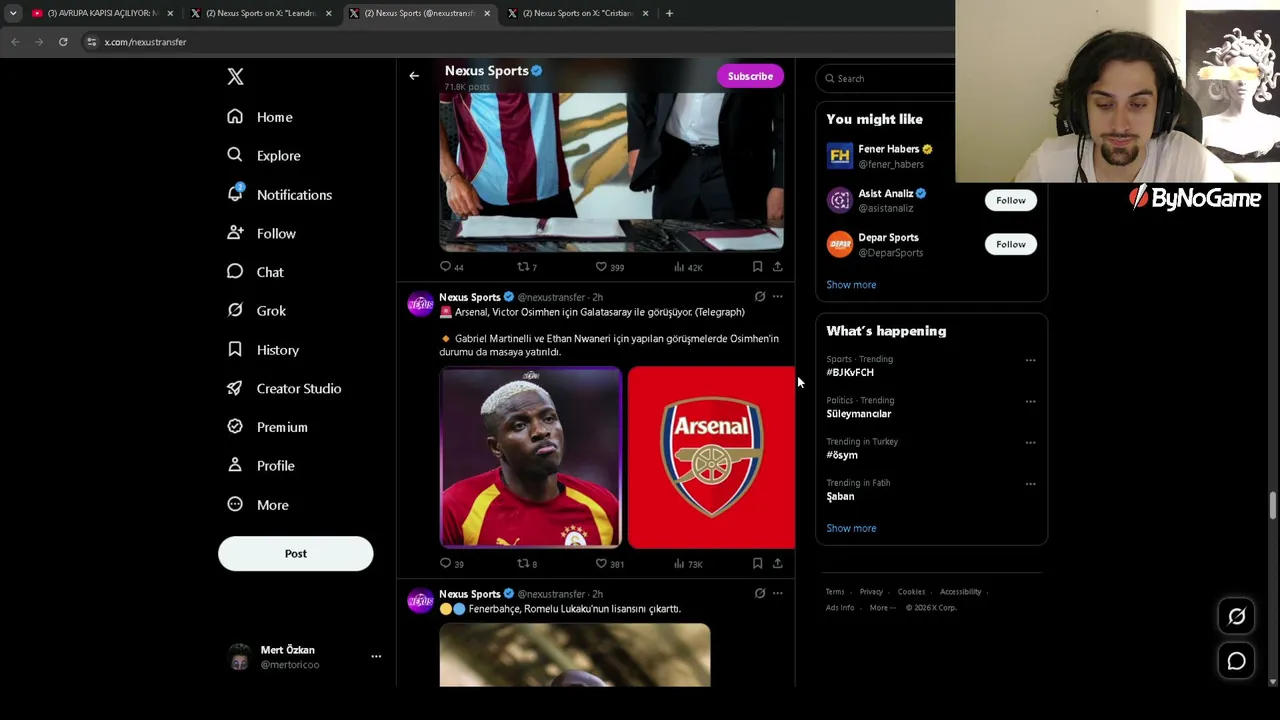Open the Terms footer link

pos(835,592)
